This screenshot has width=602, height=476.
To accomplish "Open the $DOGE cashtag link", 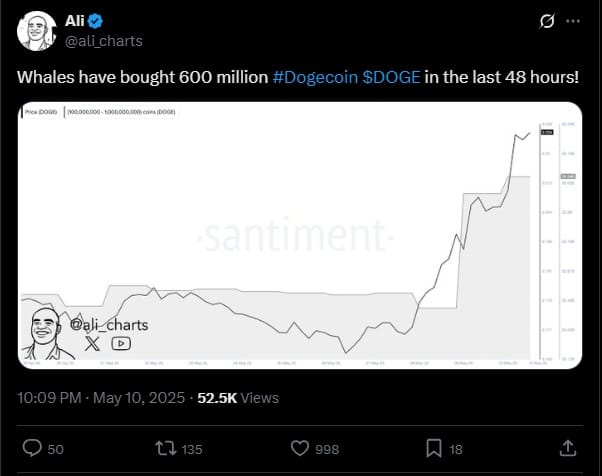I will pyautogui.click(x=391, y=77).
